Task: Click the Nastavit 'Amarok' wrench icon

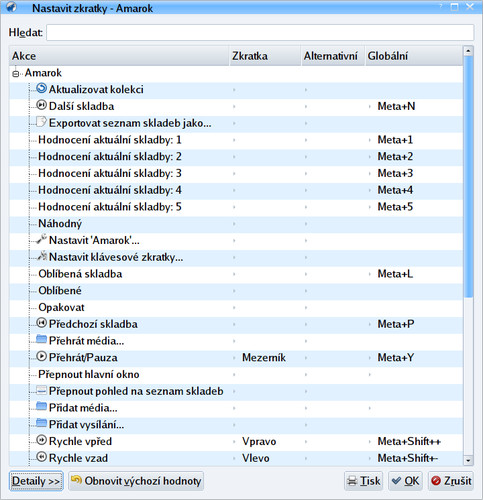Action: click(41, 239)
